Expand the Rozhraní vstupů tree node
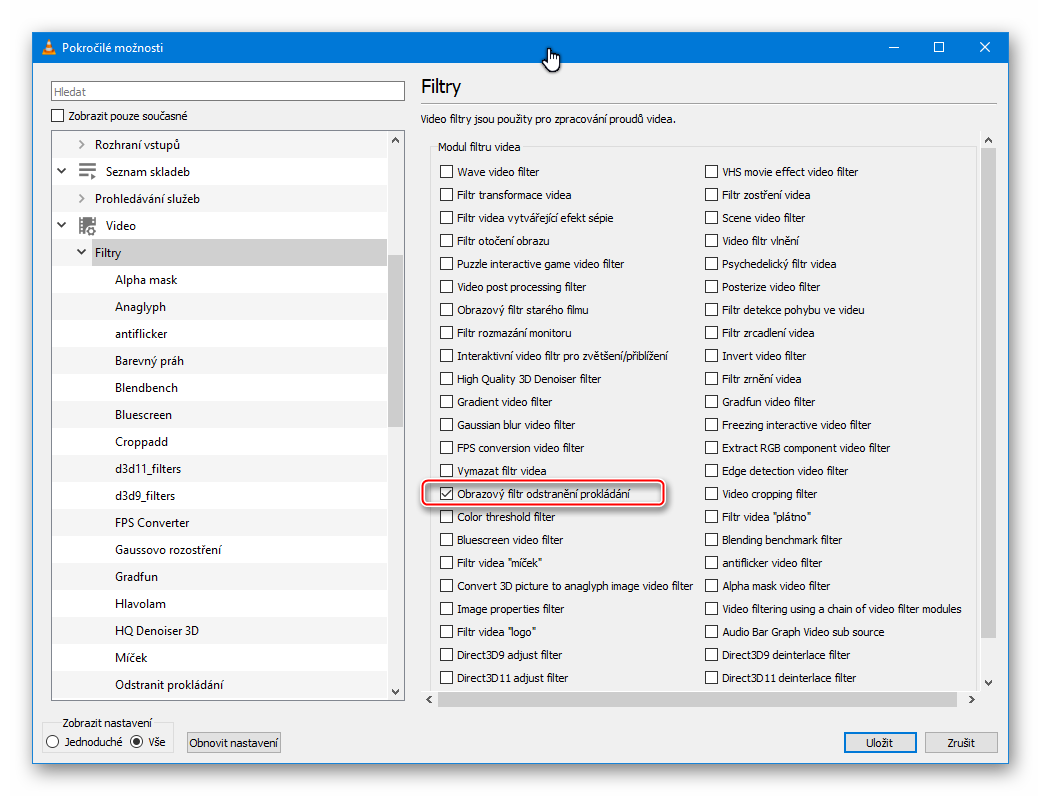 point(81,145)
